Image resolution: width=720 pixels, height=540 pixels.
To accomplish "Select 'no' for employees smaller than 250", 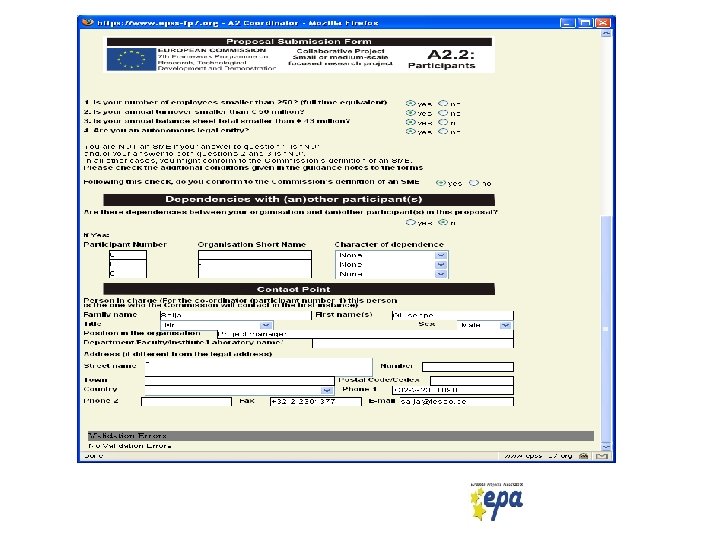I will click(443, 103).
